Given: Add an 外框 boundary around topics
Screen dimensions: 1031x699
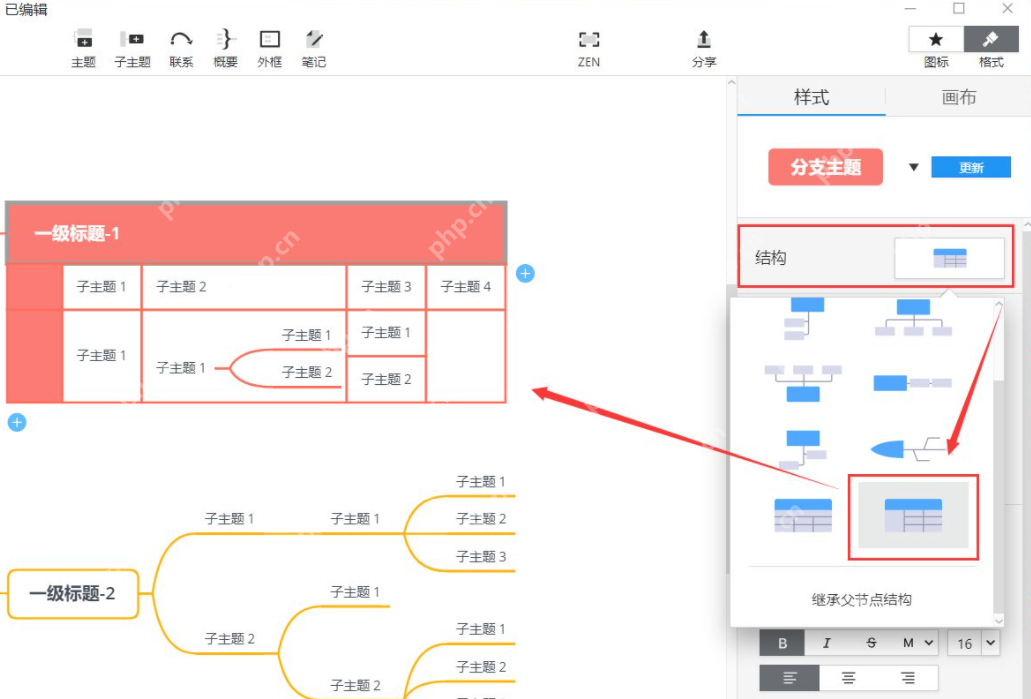Looking at the screenshot, I should tap(269, 47).
